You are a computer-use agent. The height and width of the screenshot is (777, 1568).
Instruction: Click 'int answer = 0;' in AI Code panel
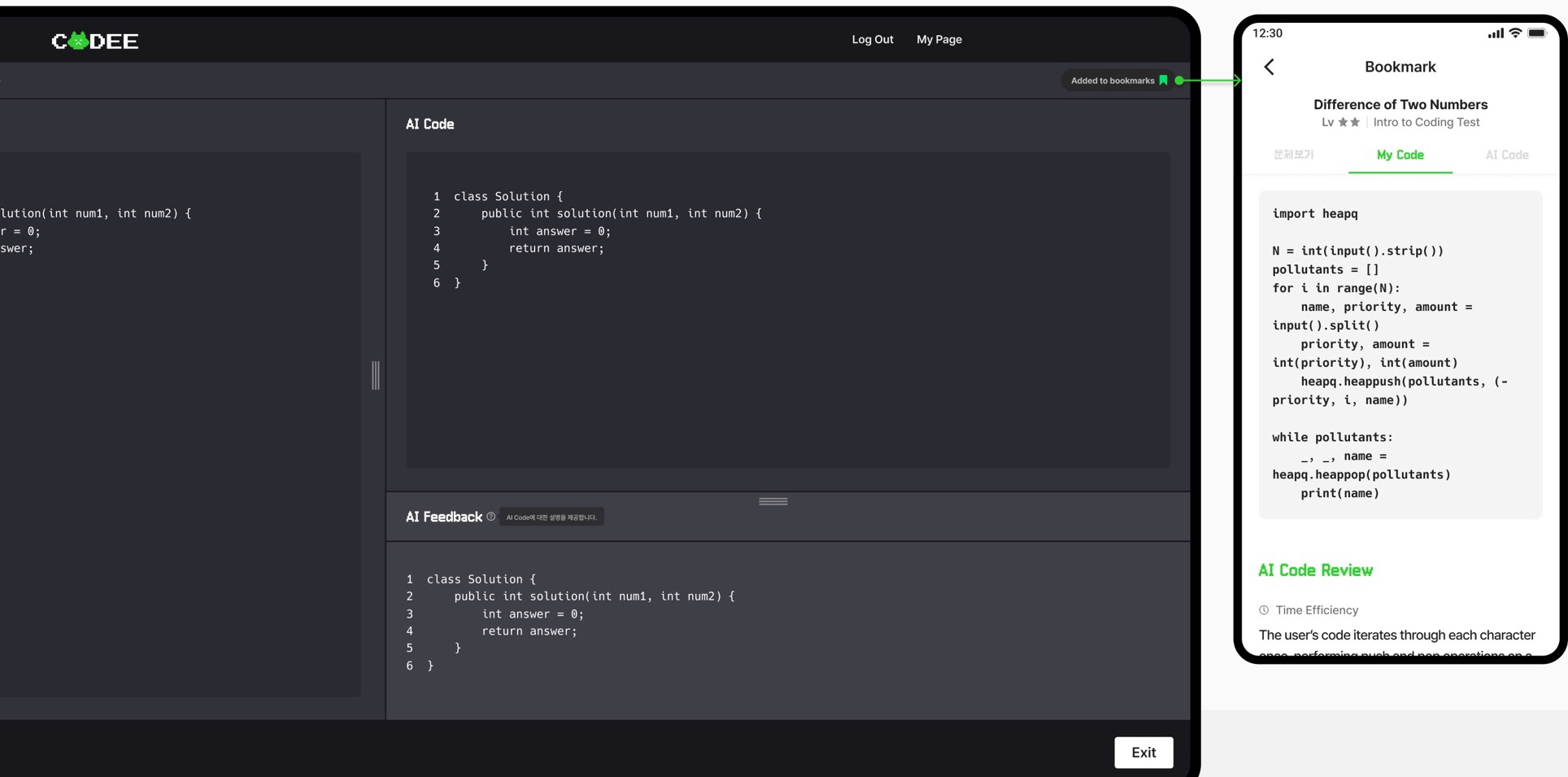(560, 231)
